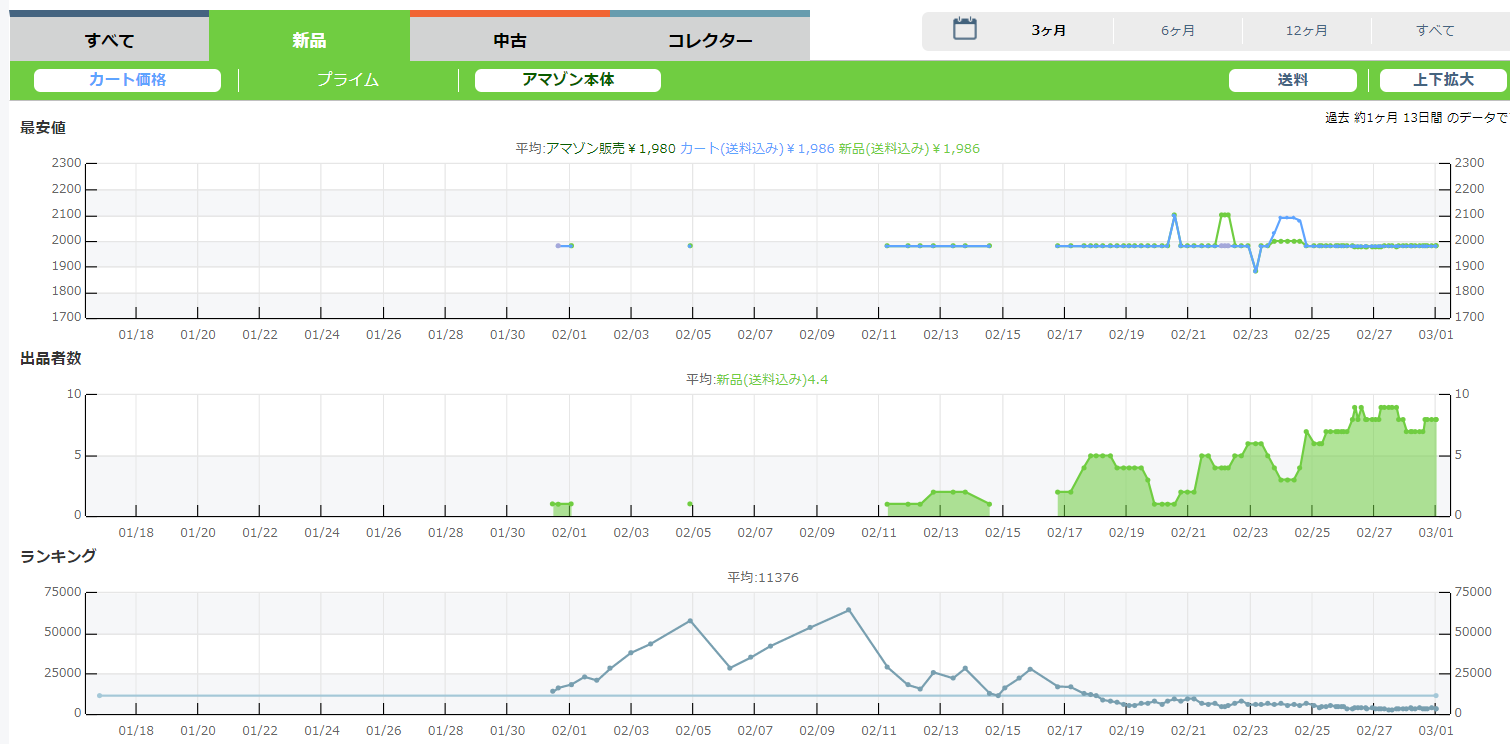Click the peak point on the ranking chart

pyautogui.click(x=848, y=610)
